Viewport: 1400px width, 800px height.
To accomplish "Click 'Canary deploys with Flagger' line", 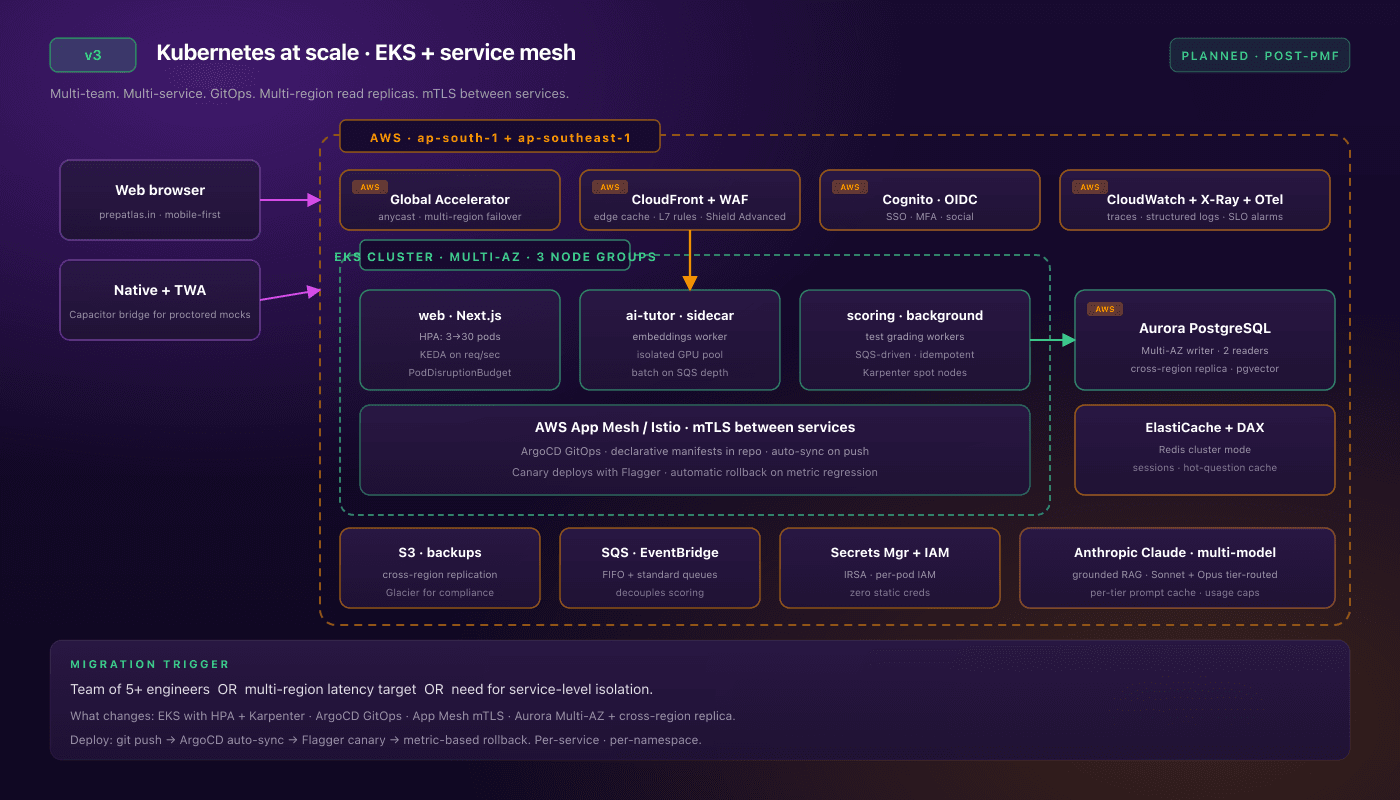I will [x=695, y=472].
